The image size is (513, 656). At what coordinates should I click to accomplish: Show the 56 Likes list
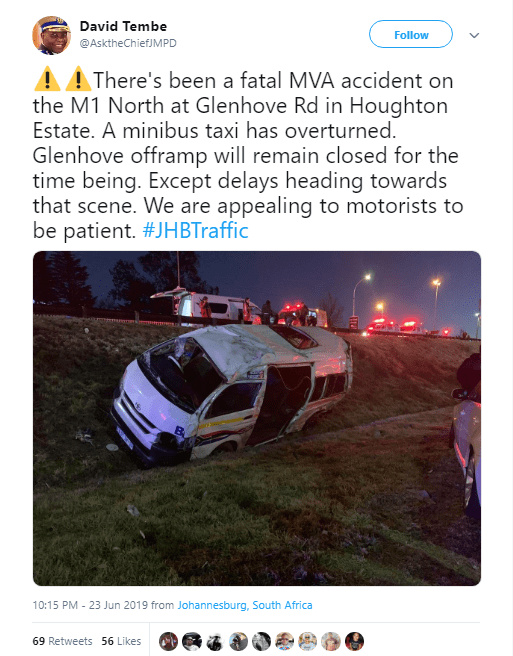(121, 641)
